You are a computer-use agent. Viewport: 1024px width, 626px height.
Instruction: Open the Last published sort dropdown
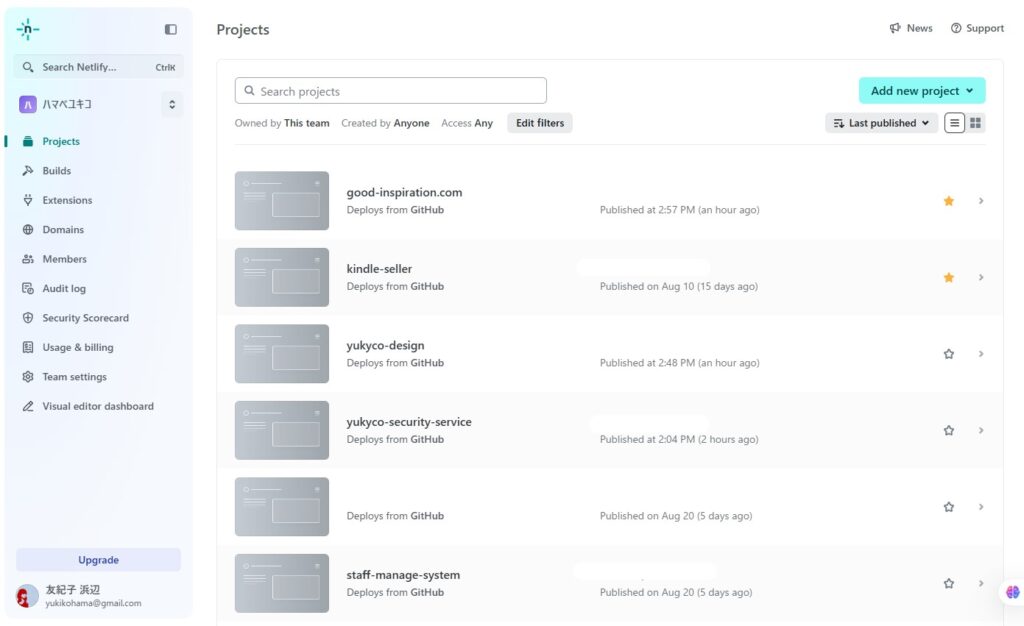click(x=881, y=123)
